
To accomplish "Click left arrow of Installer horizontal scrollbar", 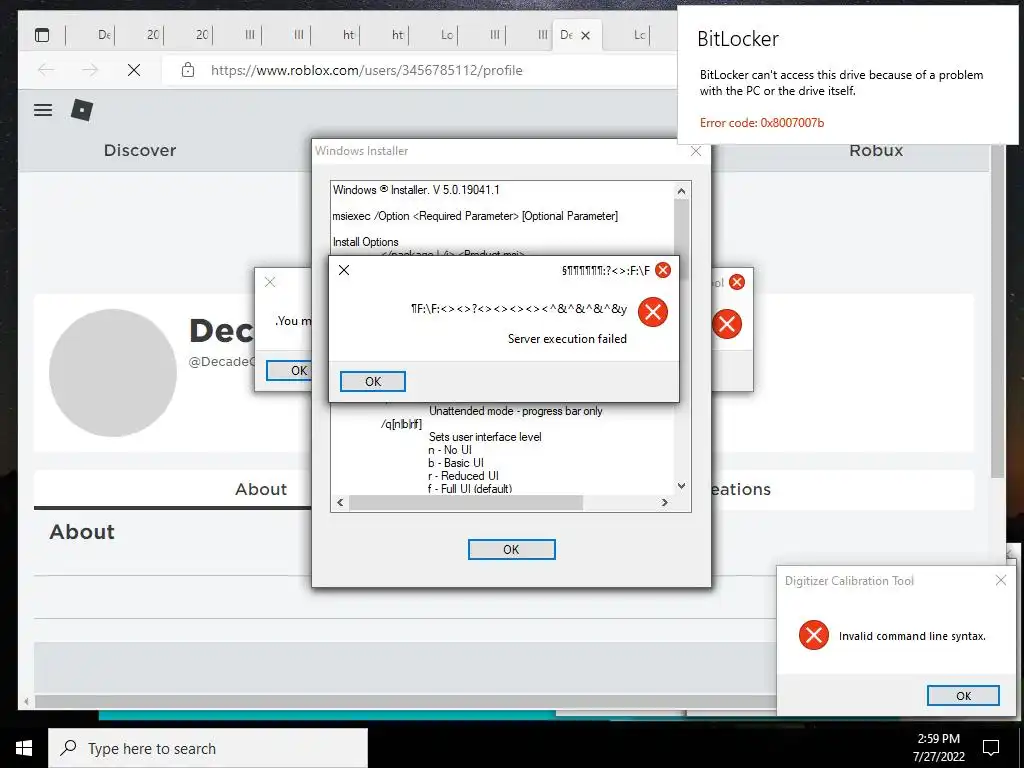I will pyautogui.click(x=340, y=503).
